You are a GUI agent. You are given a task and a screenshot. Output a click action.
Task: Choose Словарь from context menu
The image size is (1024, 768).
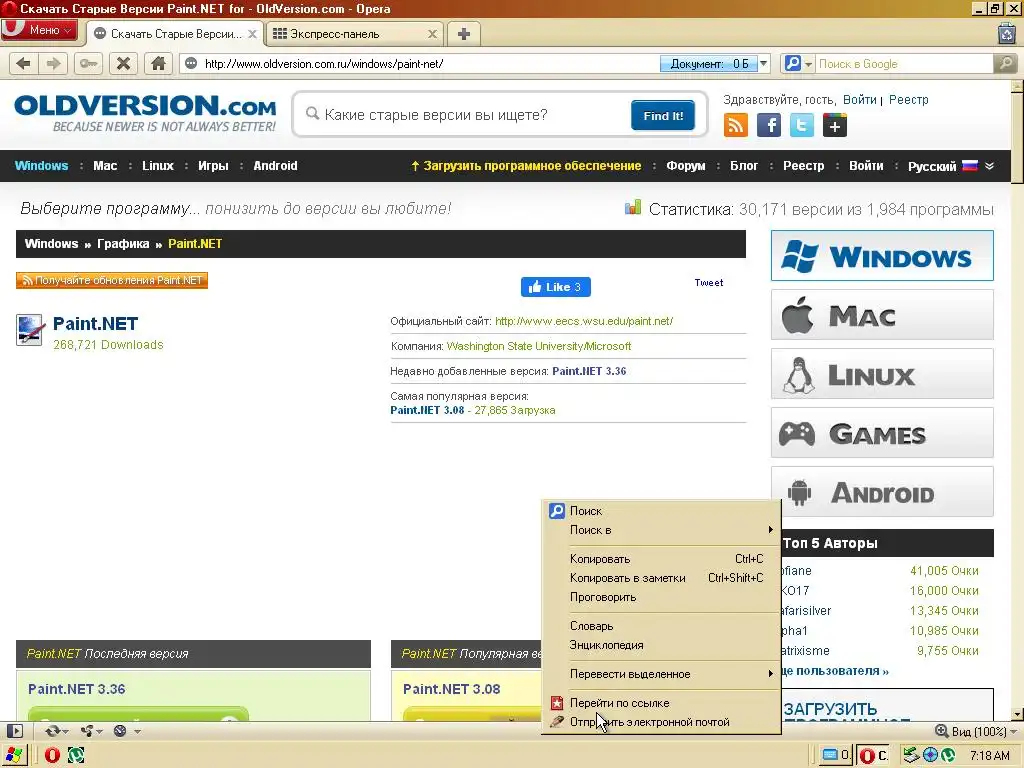click(662, 626)
